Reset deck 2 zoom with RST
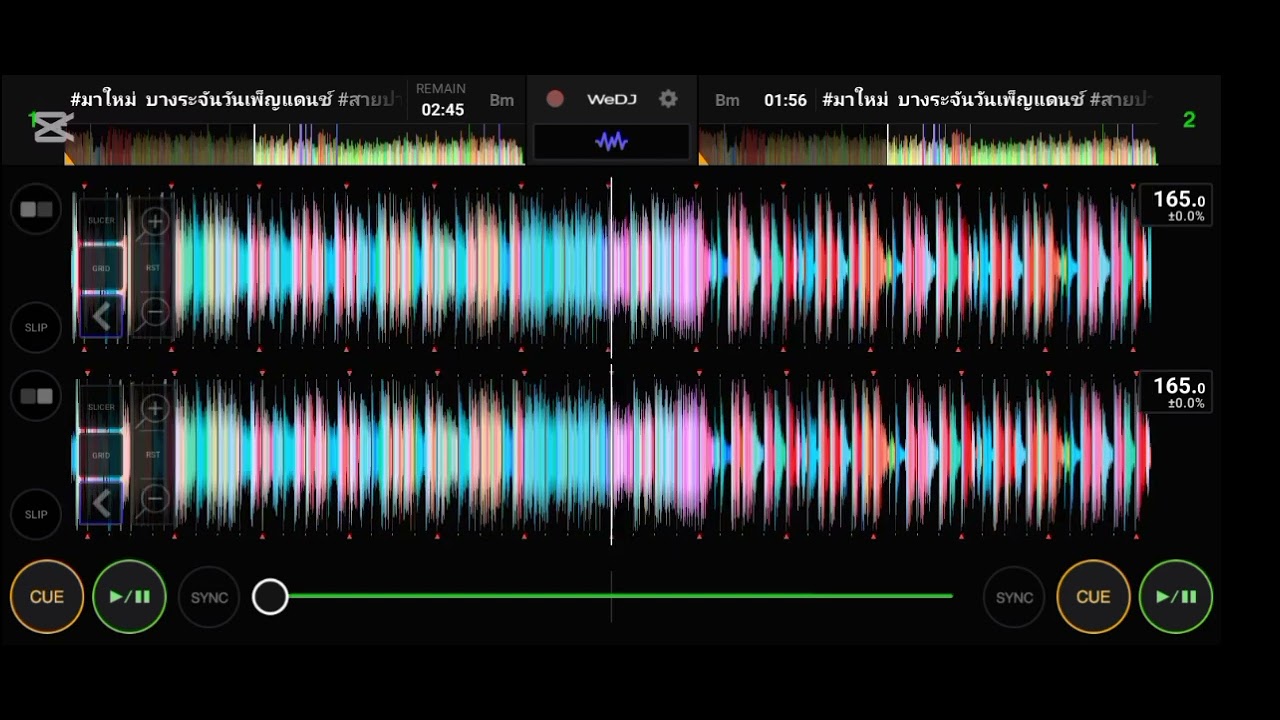This screenshot has width=1280, height=720. point(153,455)
